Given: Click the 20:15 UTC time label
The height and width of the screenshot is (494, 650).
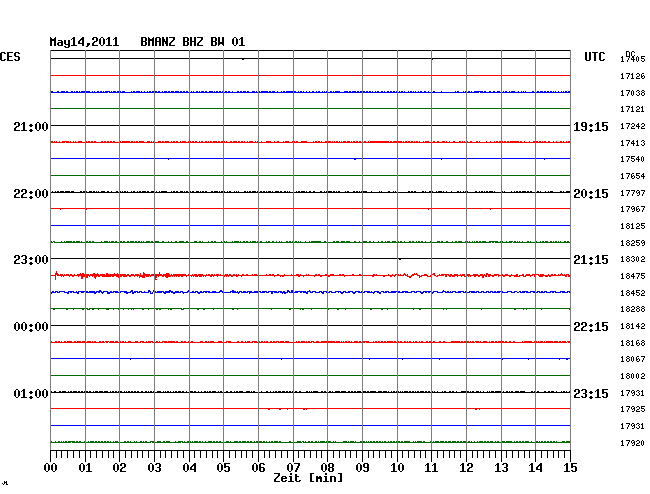Looking at the screenshot, I should (x=591, y=194).
